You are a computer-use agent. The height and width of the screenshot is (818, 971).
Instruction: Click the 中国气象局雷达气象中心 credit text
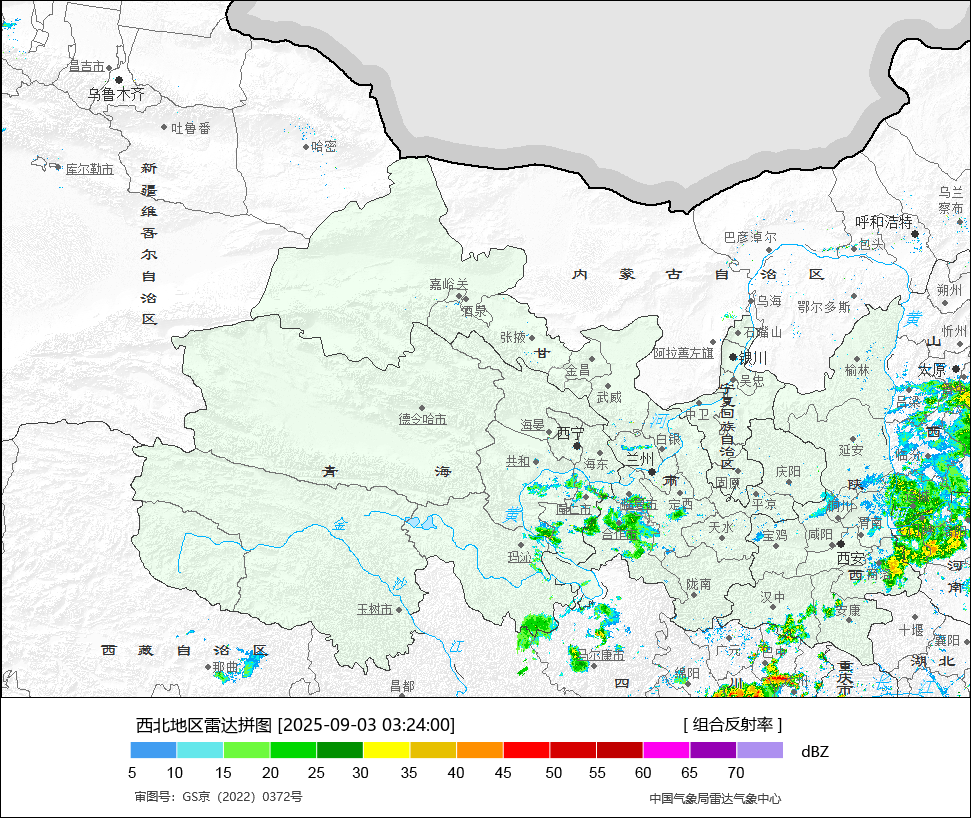(715, 799)
